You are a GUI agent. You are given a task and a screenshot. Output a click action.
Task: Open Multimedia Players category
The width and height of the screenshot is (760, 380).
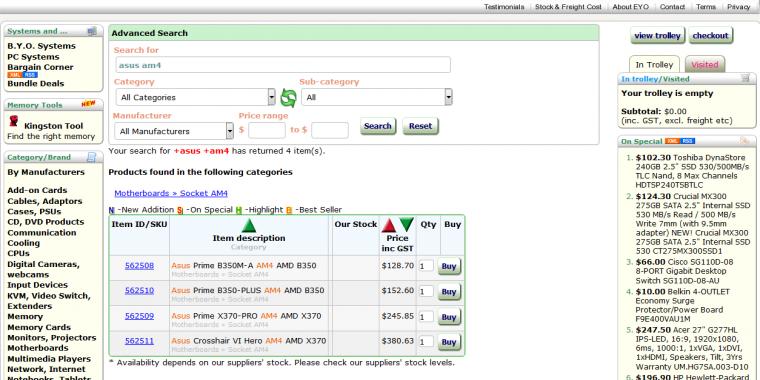(x=49, y=359)
